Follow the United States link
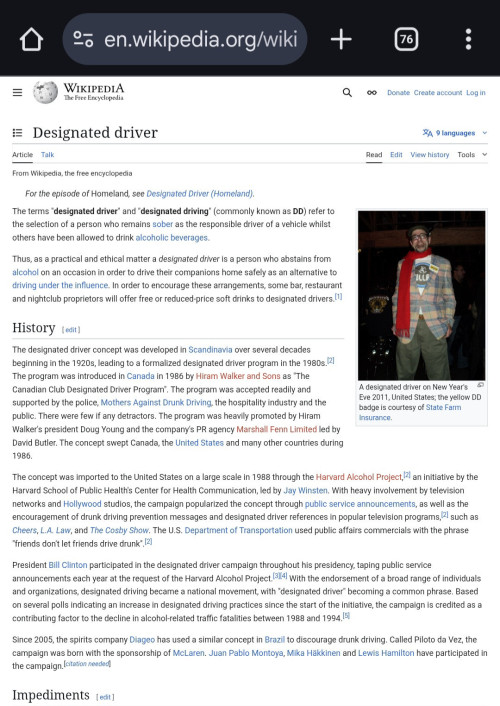This screenshot has width=500, height=706. (199, 443)
